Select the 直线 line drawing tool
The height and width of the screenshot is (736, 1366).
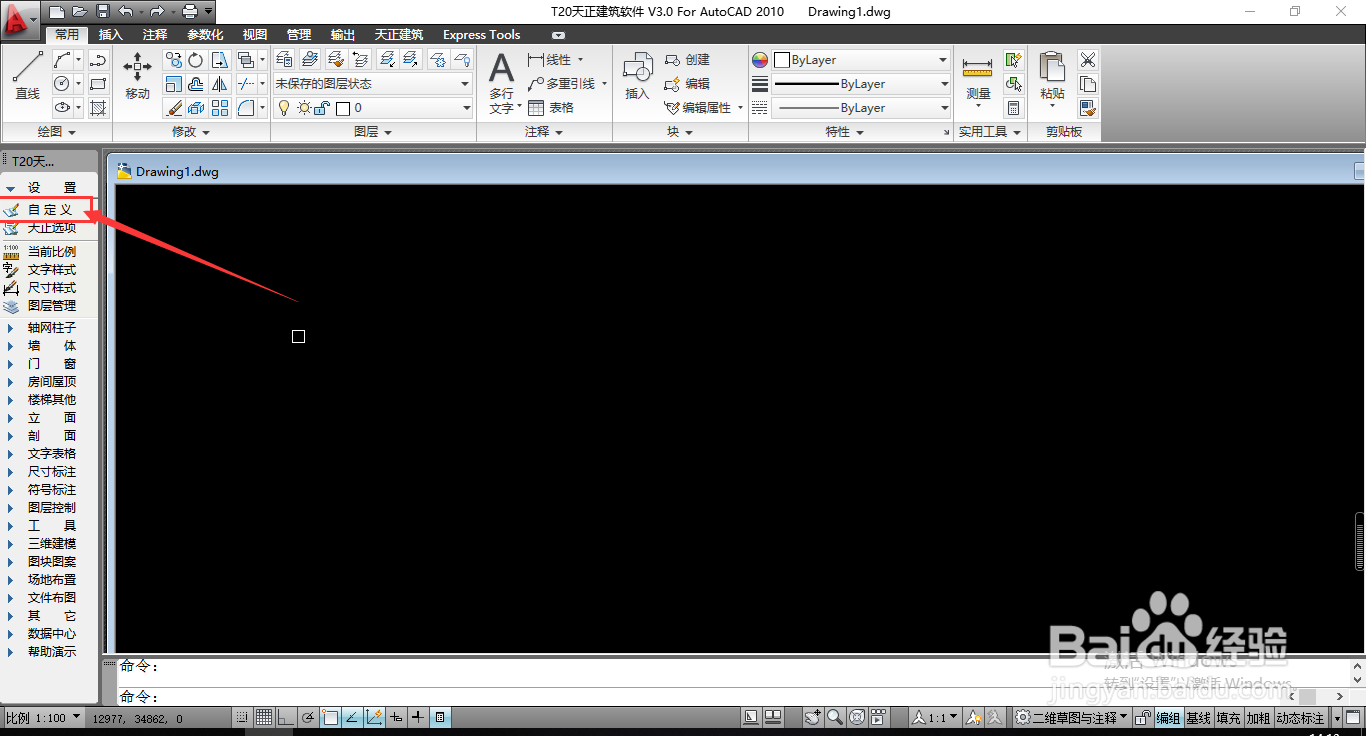click(27, 75)
